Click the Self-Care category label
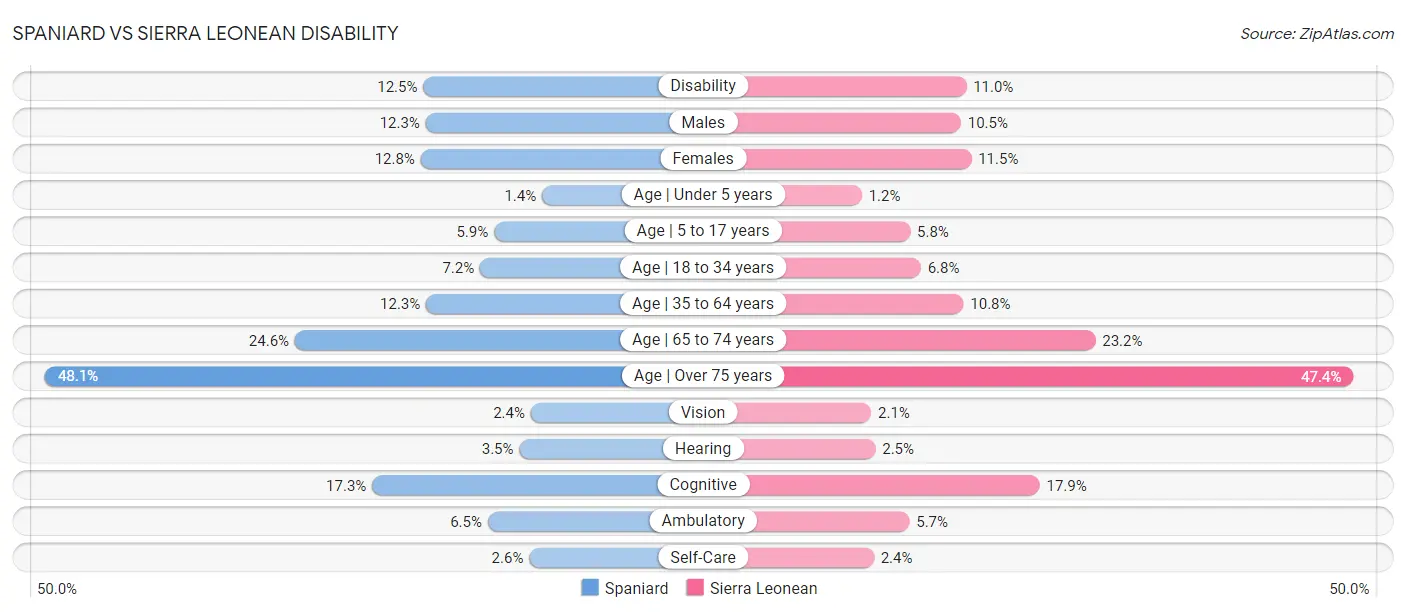 tap(703, 557)
